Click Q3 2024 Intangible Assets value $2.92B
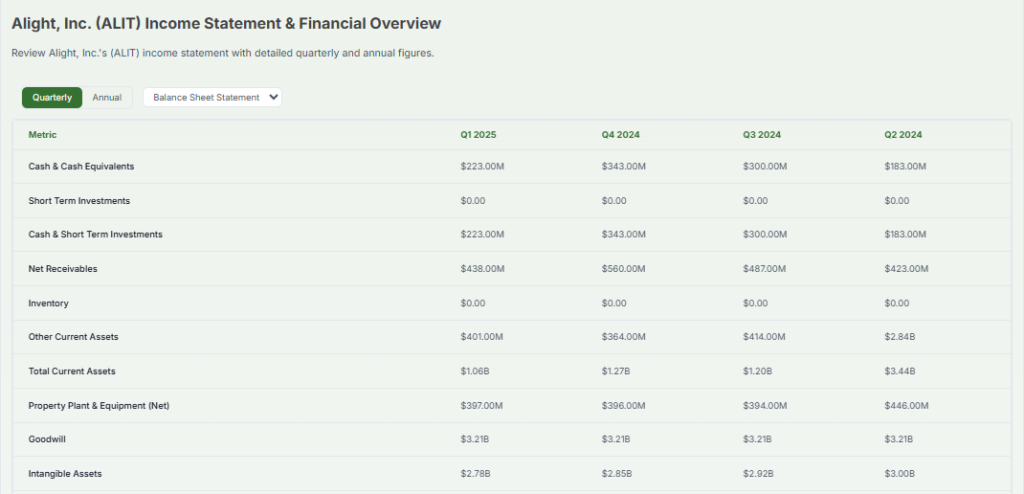 [758, 473]
